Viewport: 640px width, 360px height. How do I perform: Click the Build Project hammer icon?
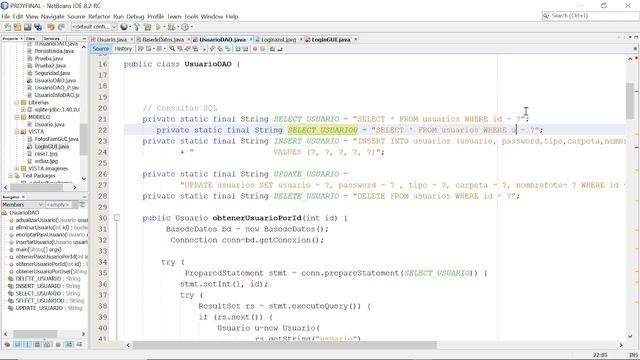point(136,27)
